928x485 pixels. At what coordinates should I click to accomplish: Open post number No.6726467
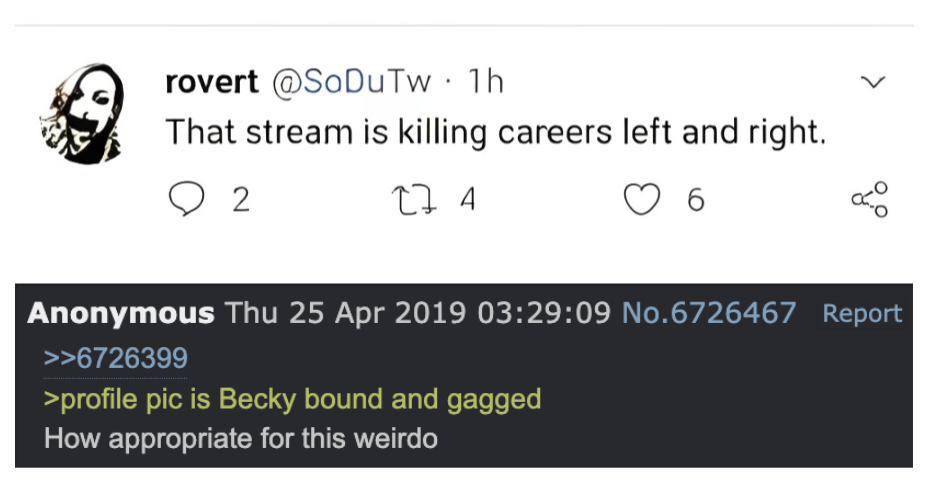pos(708,312)
